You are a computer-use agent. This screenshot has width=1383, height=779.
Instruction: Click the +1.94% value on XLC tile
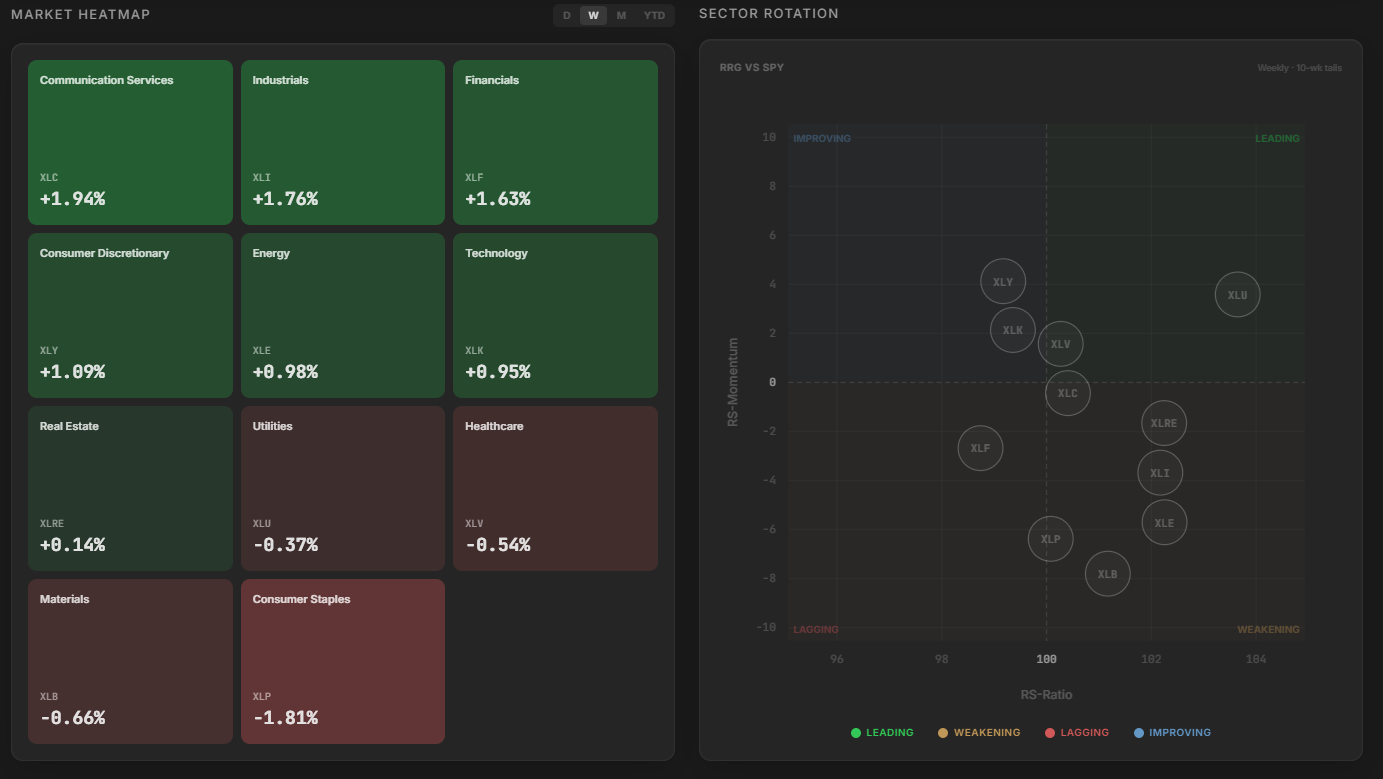click(72, 199)
